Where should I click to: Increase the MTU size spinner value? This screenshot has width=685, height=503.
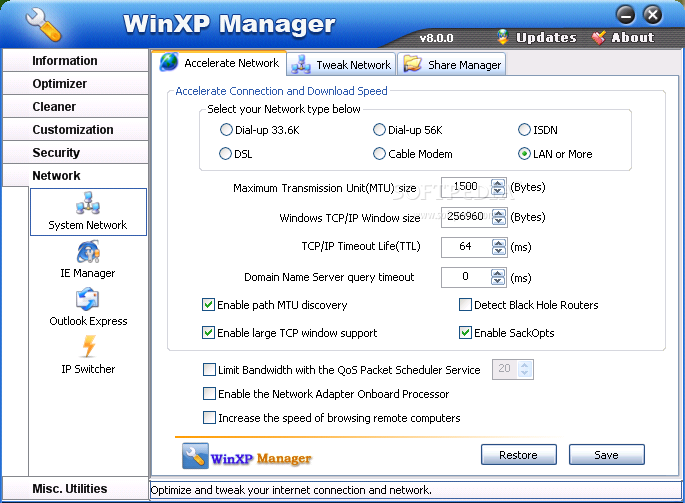(498, 183)
